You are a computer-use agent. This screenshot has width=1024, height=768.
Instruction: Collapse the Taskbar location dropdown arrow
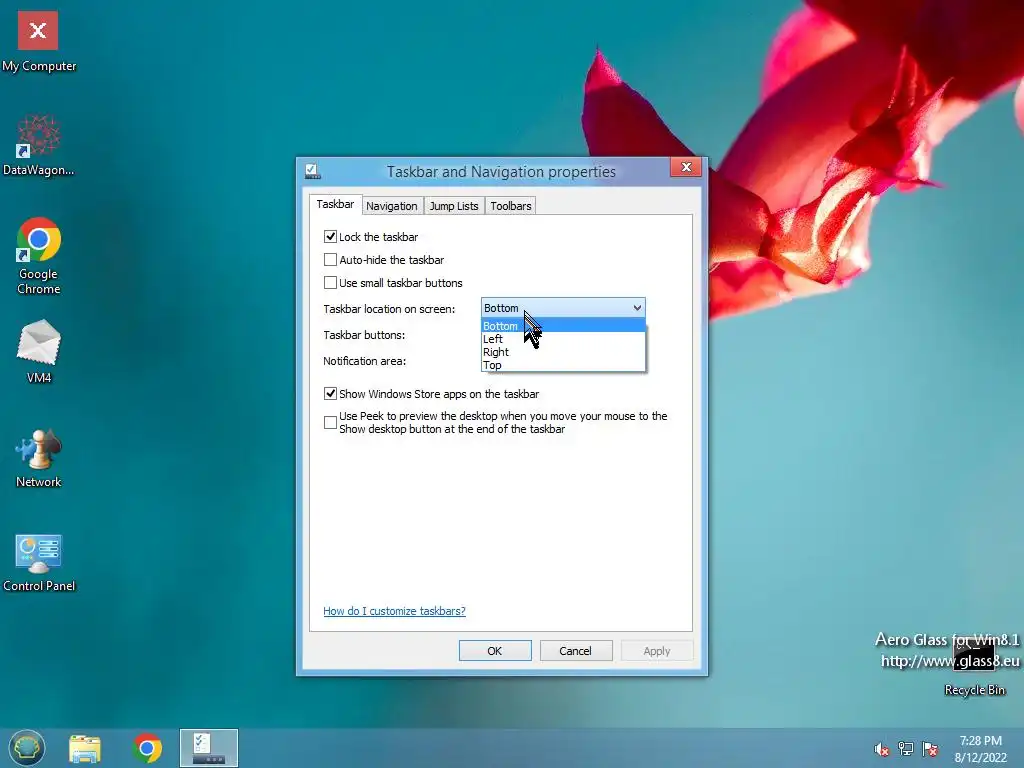click(x=637, y=308)
